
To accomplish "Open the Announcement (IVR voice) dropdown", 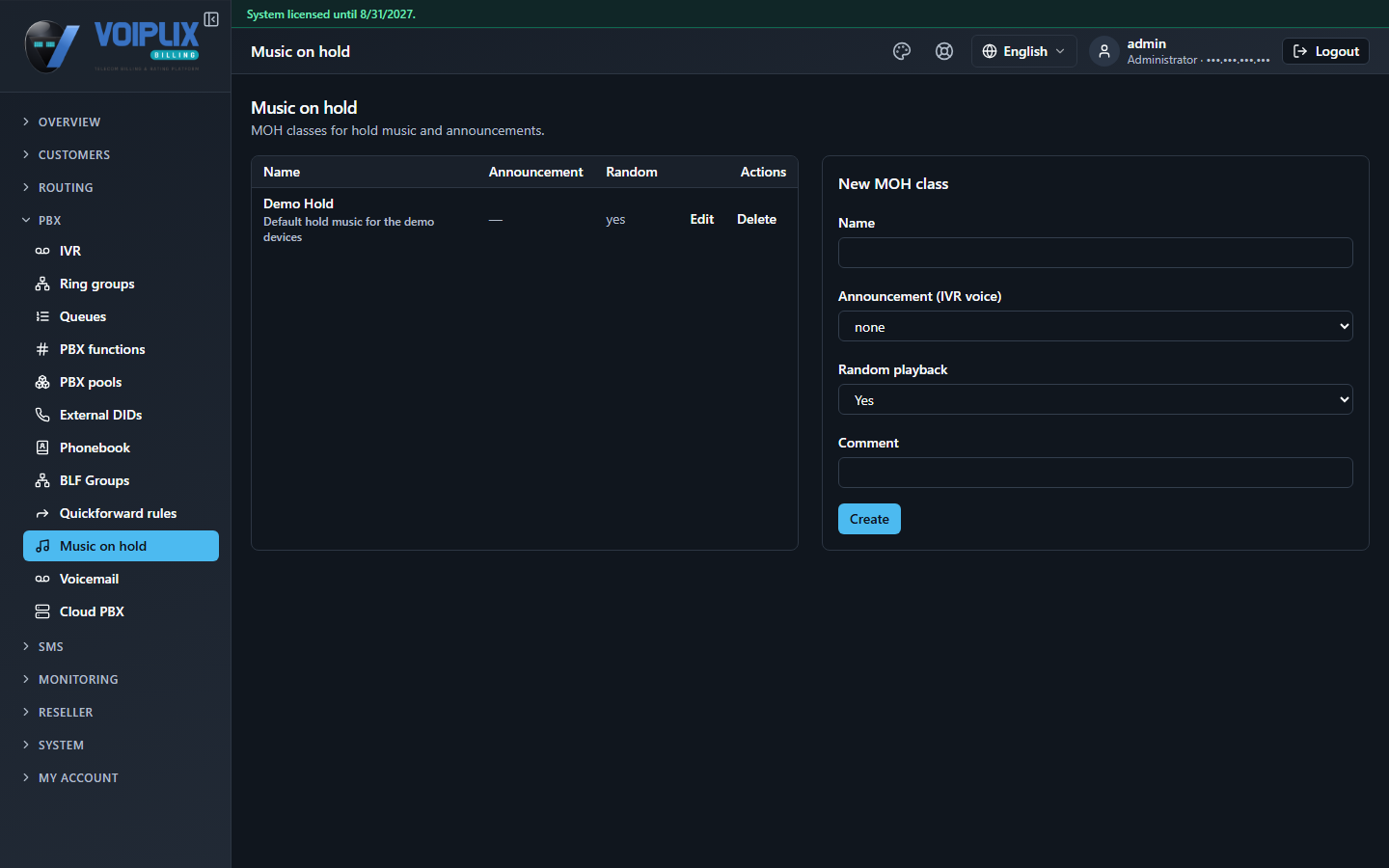I will [1095, 326].
